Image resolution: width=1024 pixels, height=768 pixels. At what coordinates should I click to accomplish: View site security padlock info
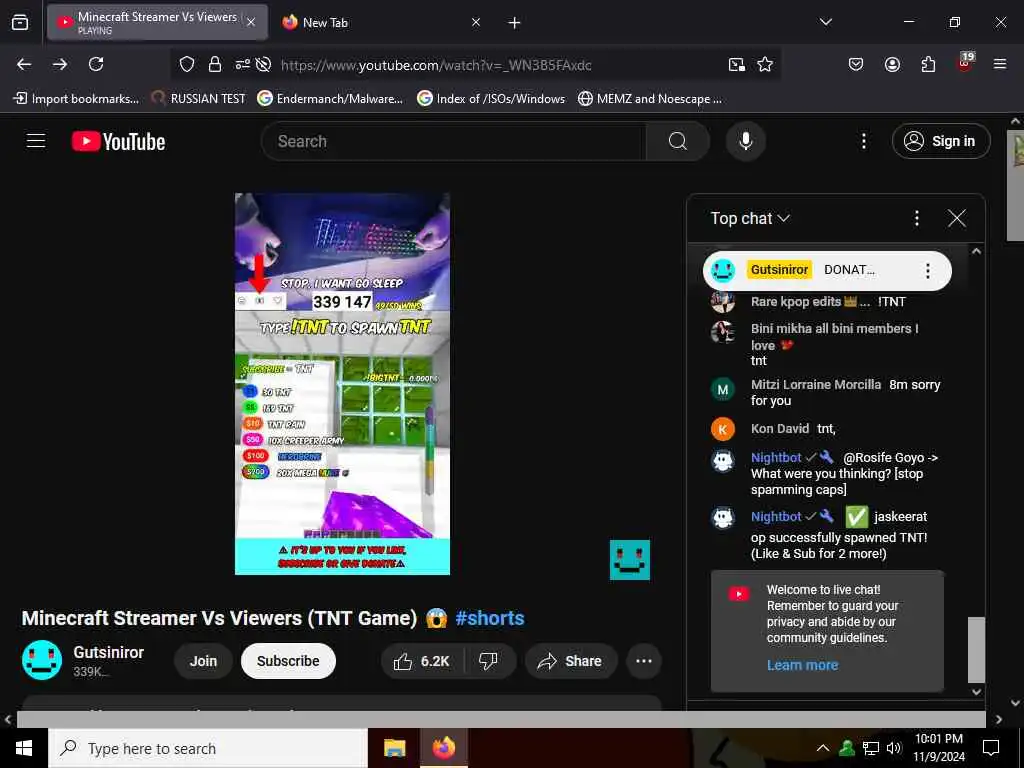[x=215, y=64]
